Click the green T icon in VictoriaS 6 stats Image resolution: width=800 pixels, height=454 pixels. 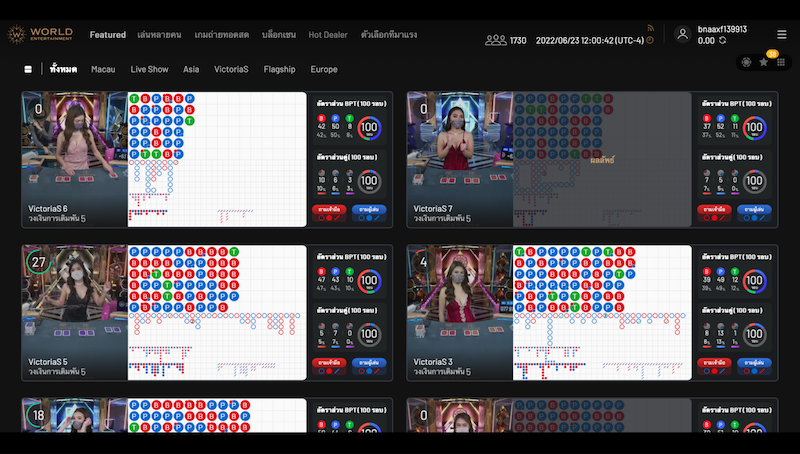tap(349, 118)
